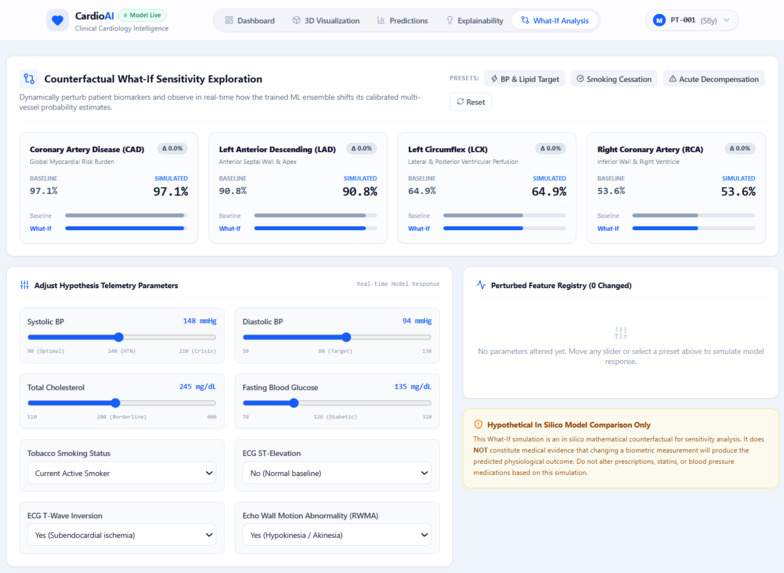784x573 pixels.
Task: Apply the Smoking Cessation preset
Action: [614, 79]
